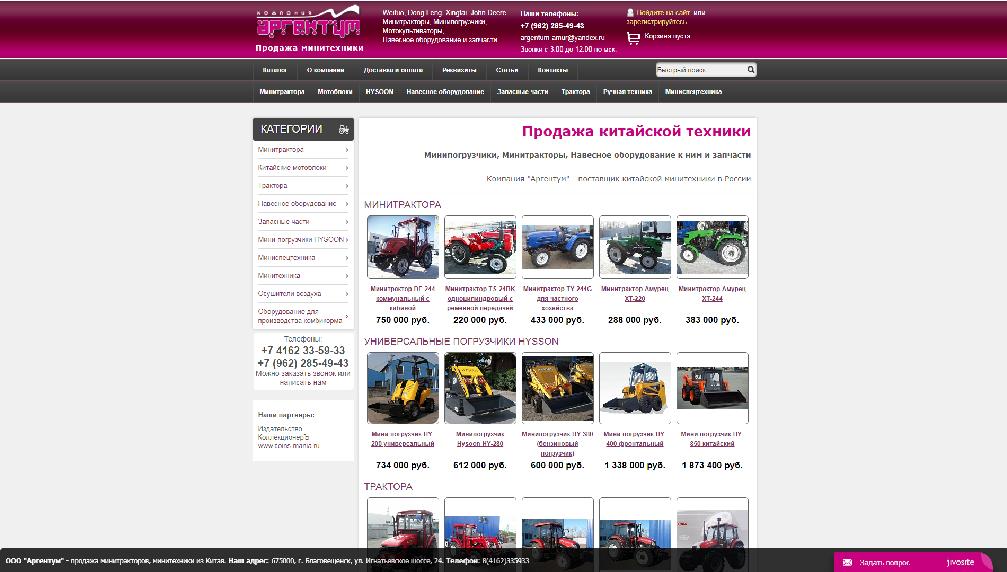Expand Навесное оборудование sidebar chevron
The image size is (1007, 572).
click(347, 204)
